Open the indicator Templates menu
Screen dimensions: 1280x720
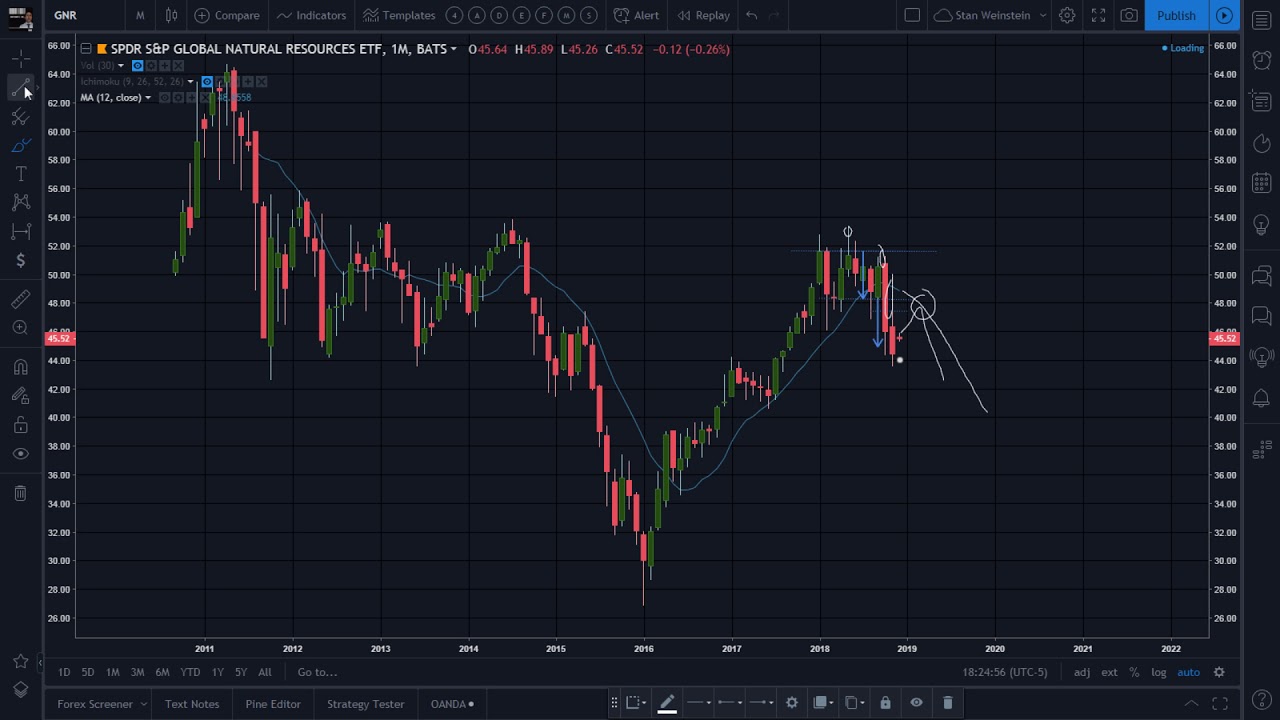399,15
